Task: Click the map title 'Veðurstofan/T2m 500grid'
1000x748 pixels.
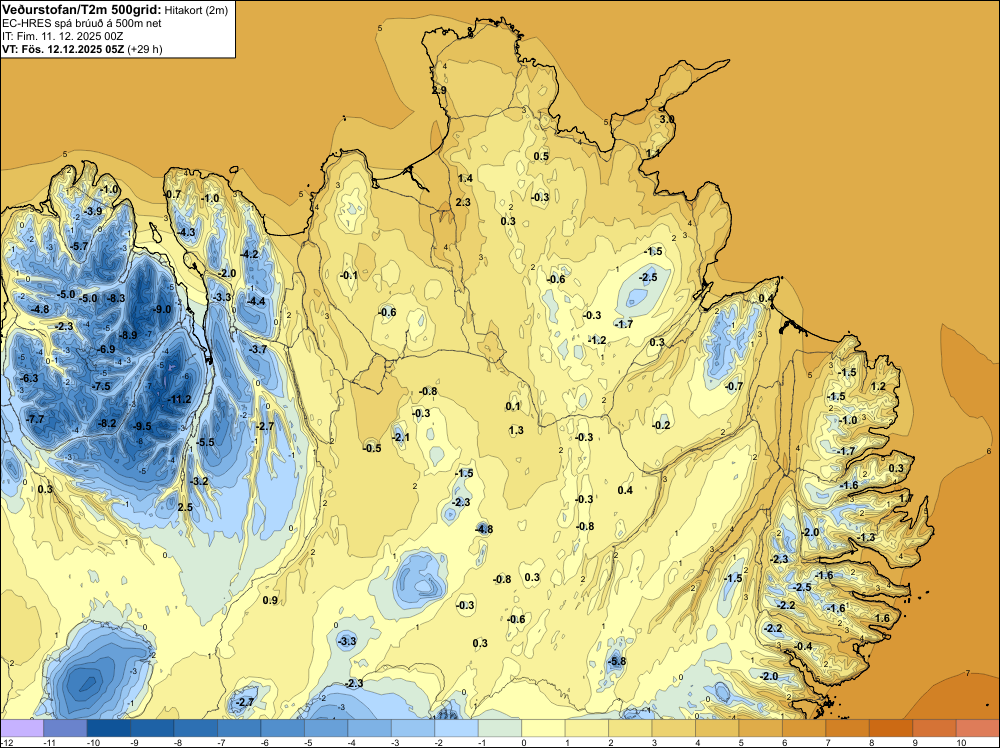Action: pyautogui.click(x=82, y=10)
